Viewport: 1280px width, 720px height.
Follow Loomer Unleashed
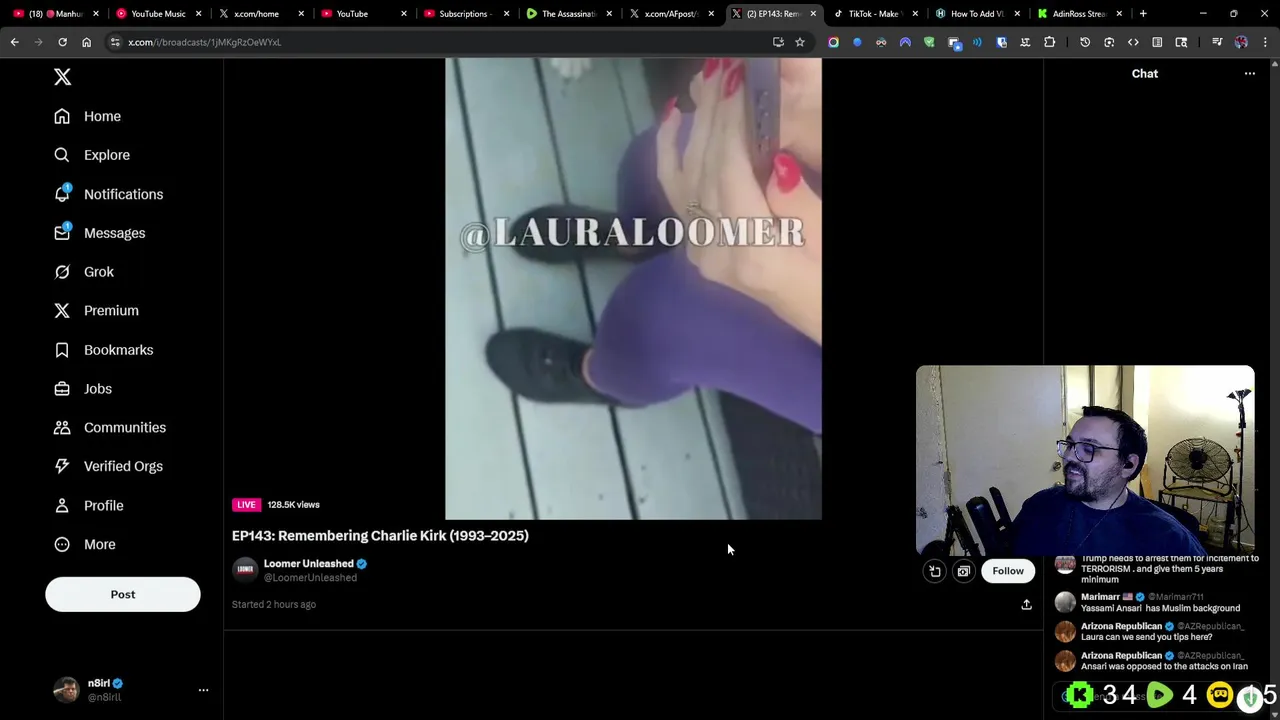tap(1008, 571)
